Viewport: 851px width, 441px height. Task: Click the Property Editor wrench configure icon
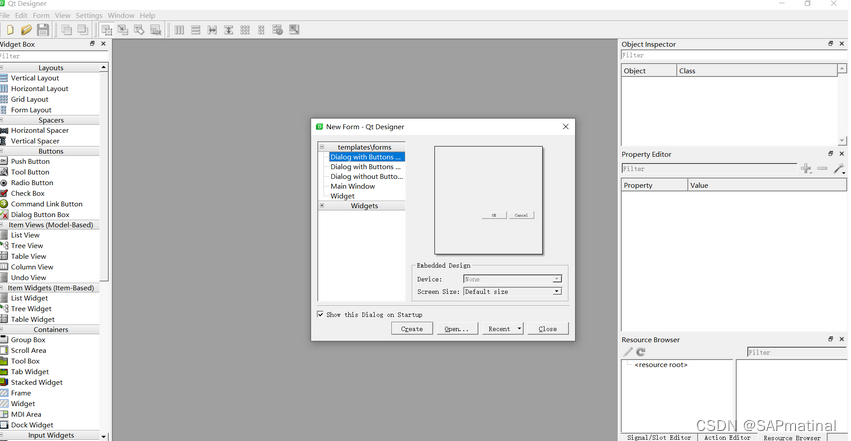(x=839, y=169)
